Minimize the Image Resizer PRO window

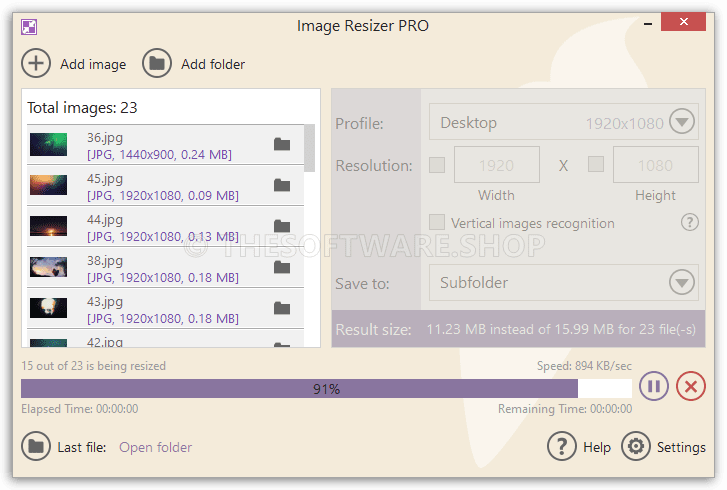pyautogui.click(x=648, y=23)
